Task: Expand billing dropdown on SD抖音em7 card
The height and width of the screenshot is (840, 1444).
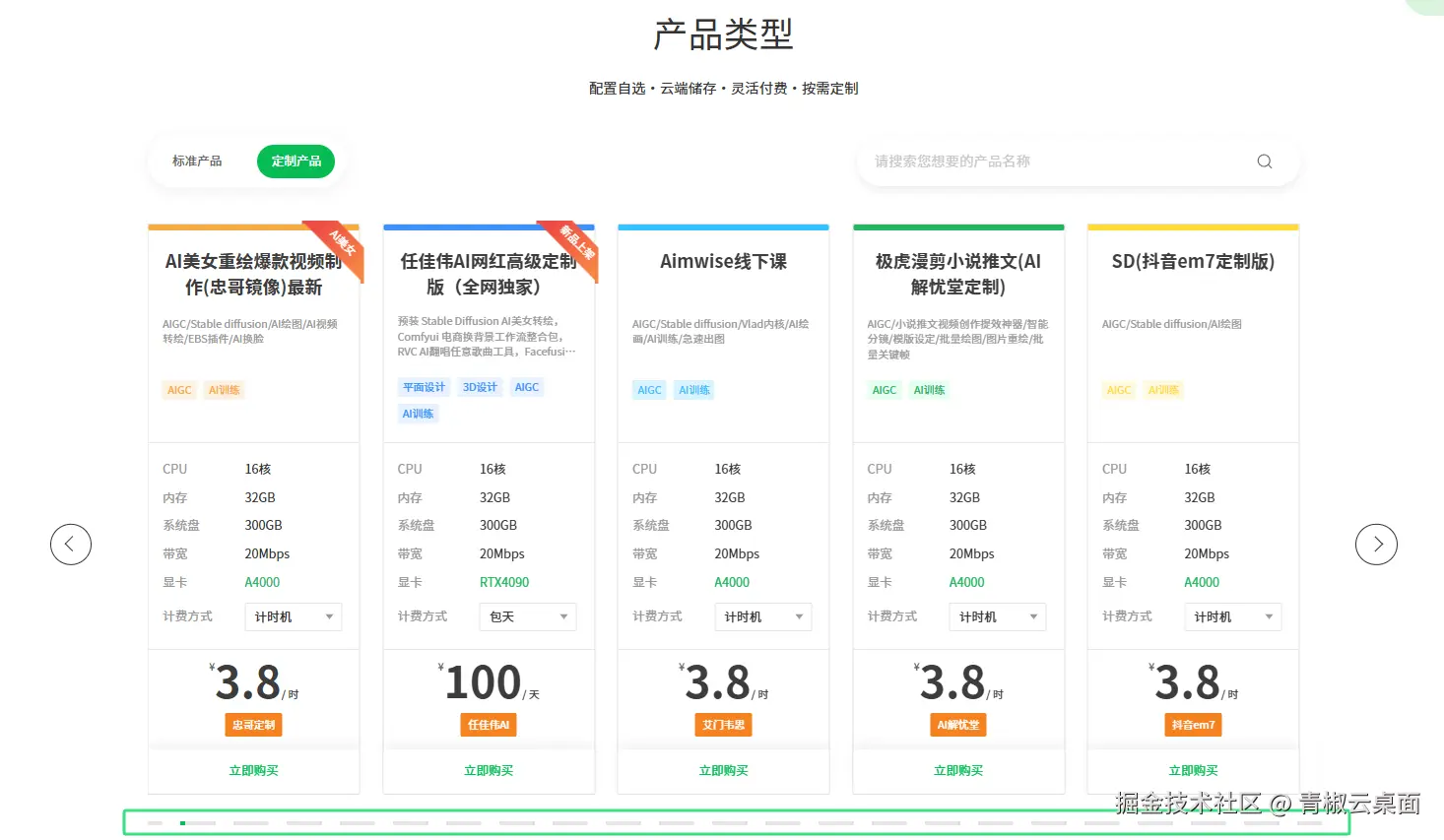Action: 1232,616
